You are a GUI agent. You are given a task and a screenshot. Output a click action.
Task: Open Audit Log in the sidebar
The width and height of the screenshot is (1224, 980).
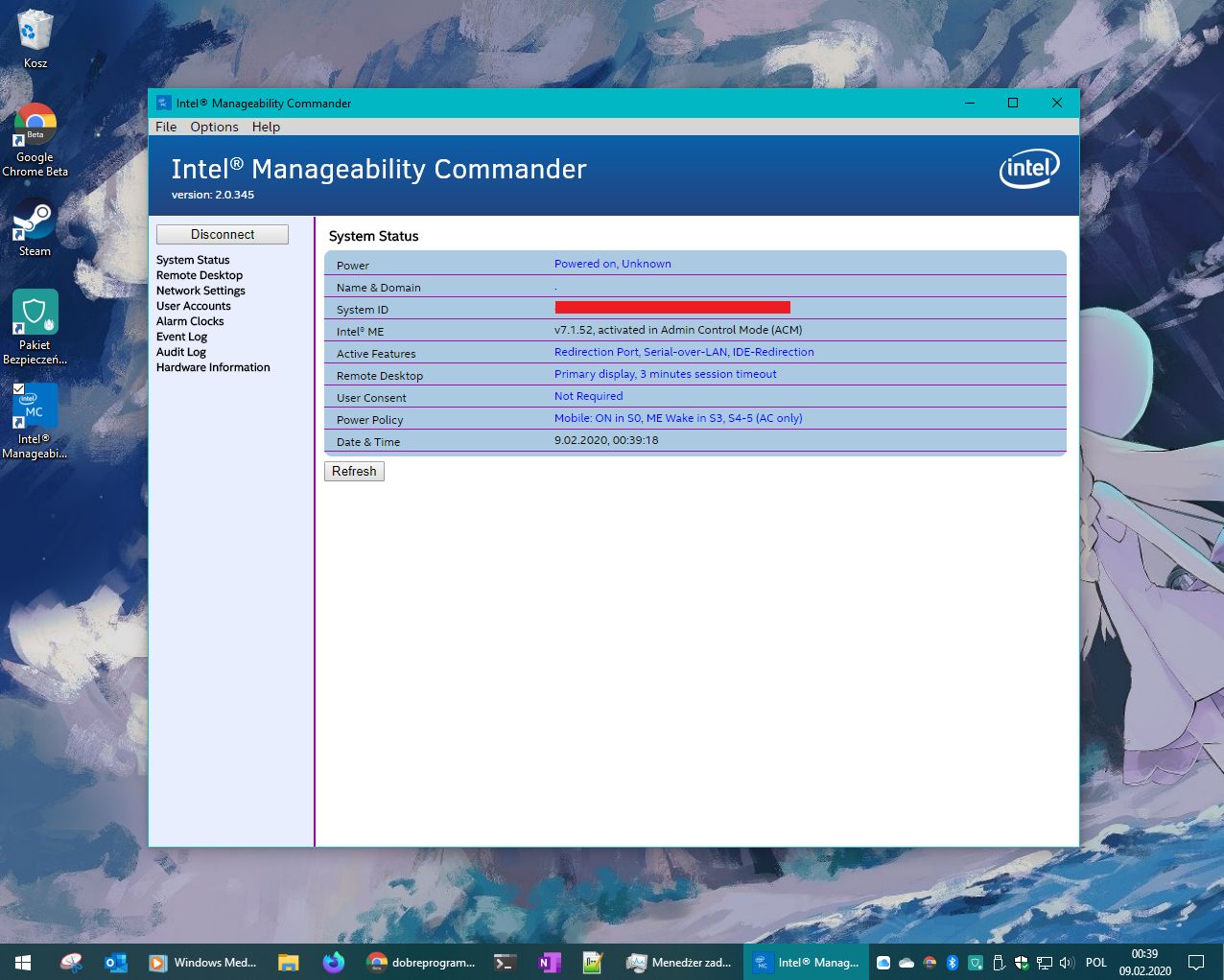tap(181, 352)
